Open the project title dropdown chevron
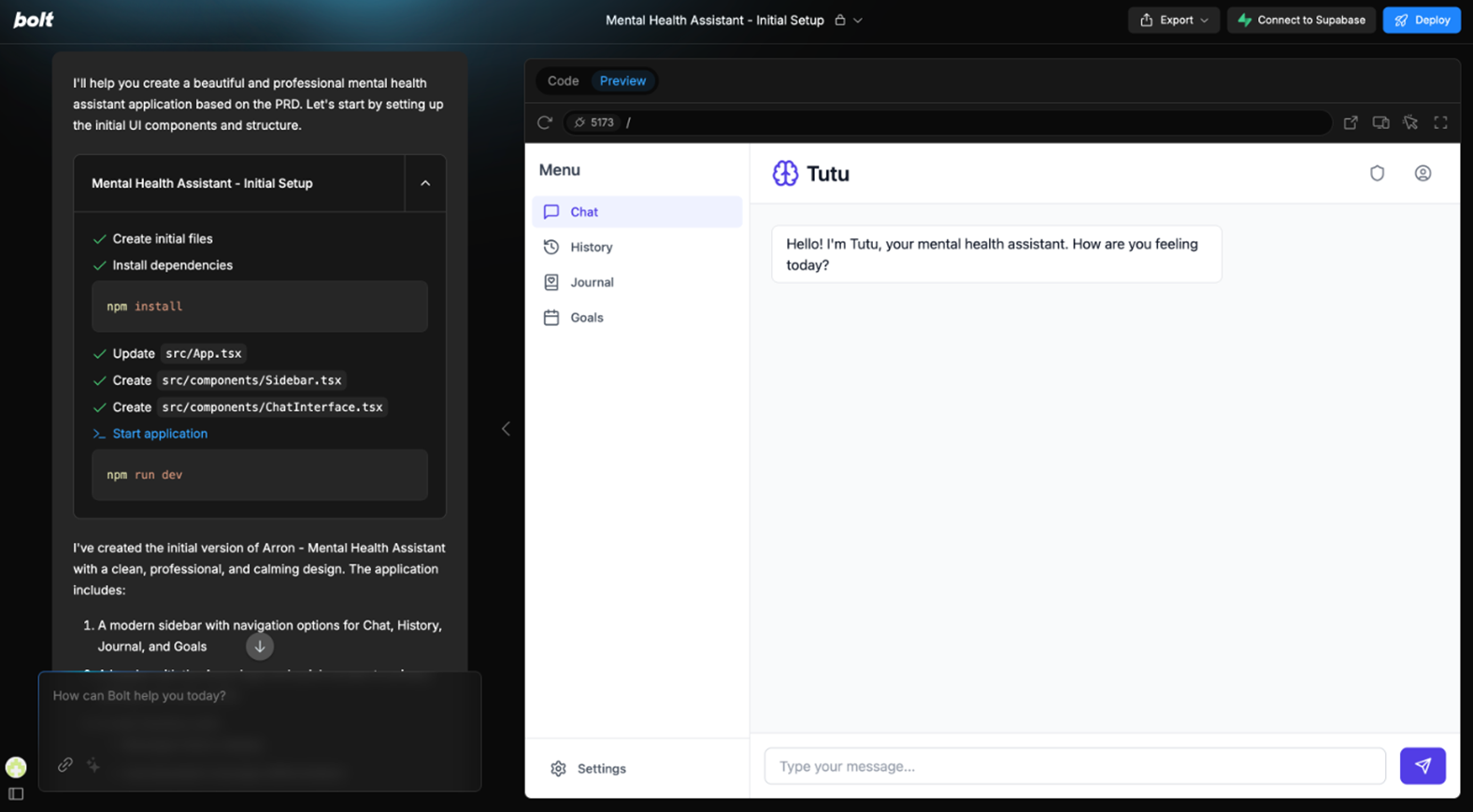Screen dimensions: 1473x812 click(x=858, y=21)
